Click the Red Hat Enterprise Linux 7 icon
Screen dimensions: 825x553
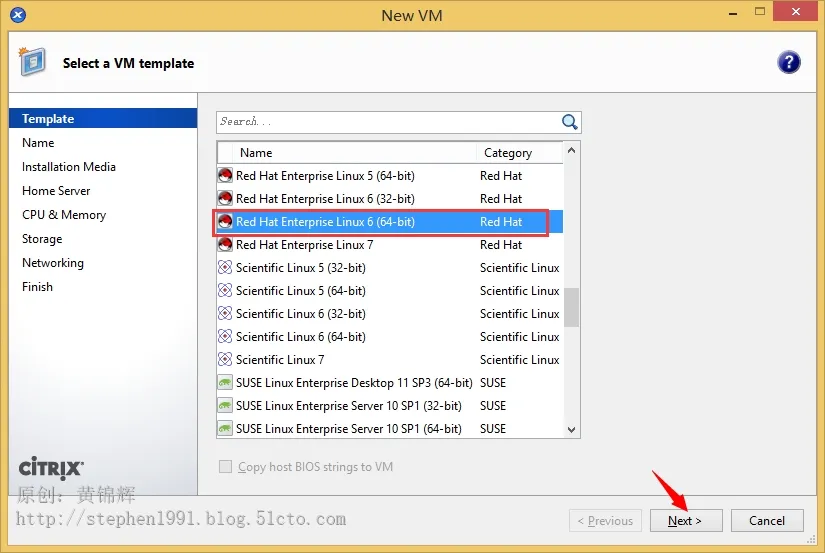point(225,245)
